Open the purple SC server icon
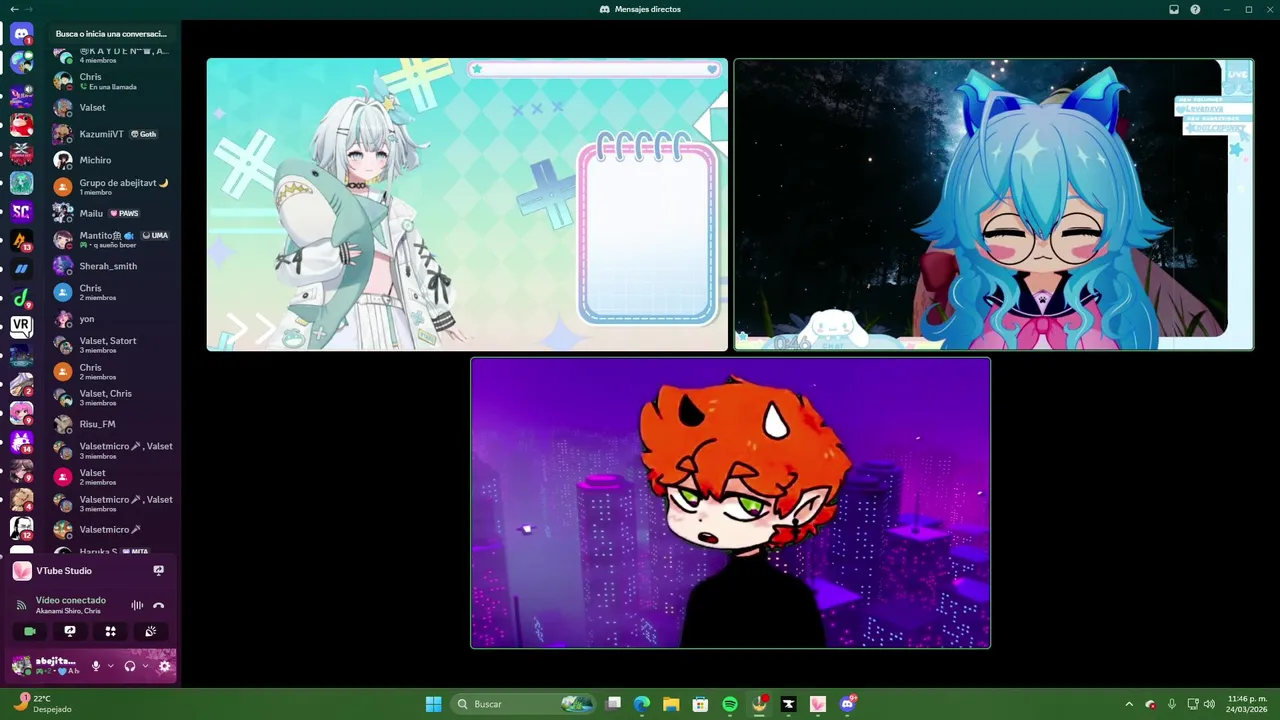The image size is (1280, 720). [x=21, y=211]
